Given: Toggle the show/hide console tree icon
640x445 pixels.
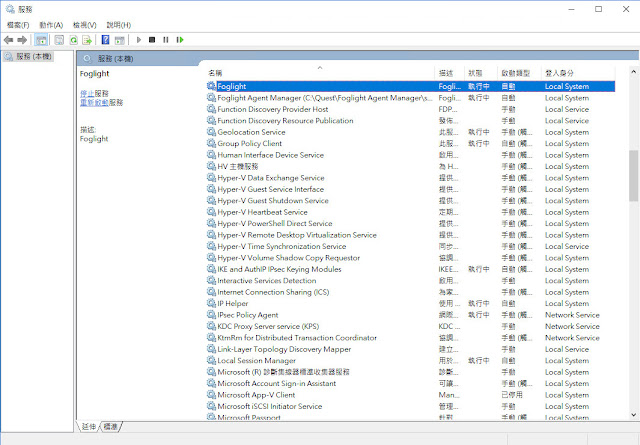Looking at the screenshot, I should (x=41, y=40).
